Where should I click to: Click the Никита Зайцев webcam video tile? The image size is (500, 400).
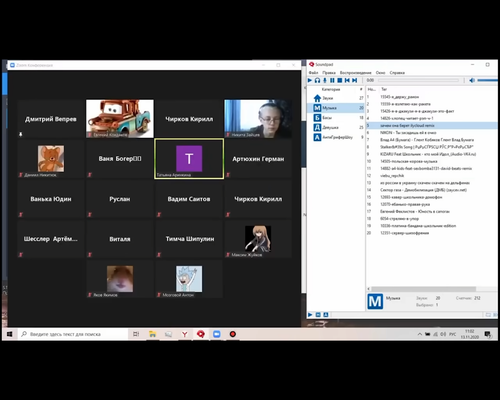pos(258,119)
